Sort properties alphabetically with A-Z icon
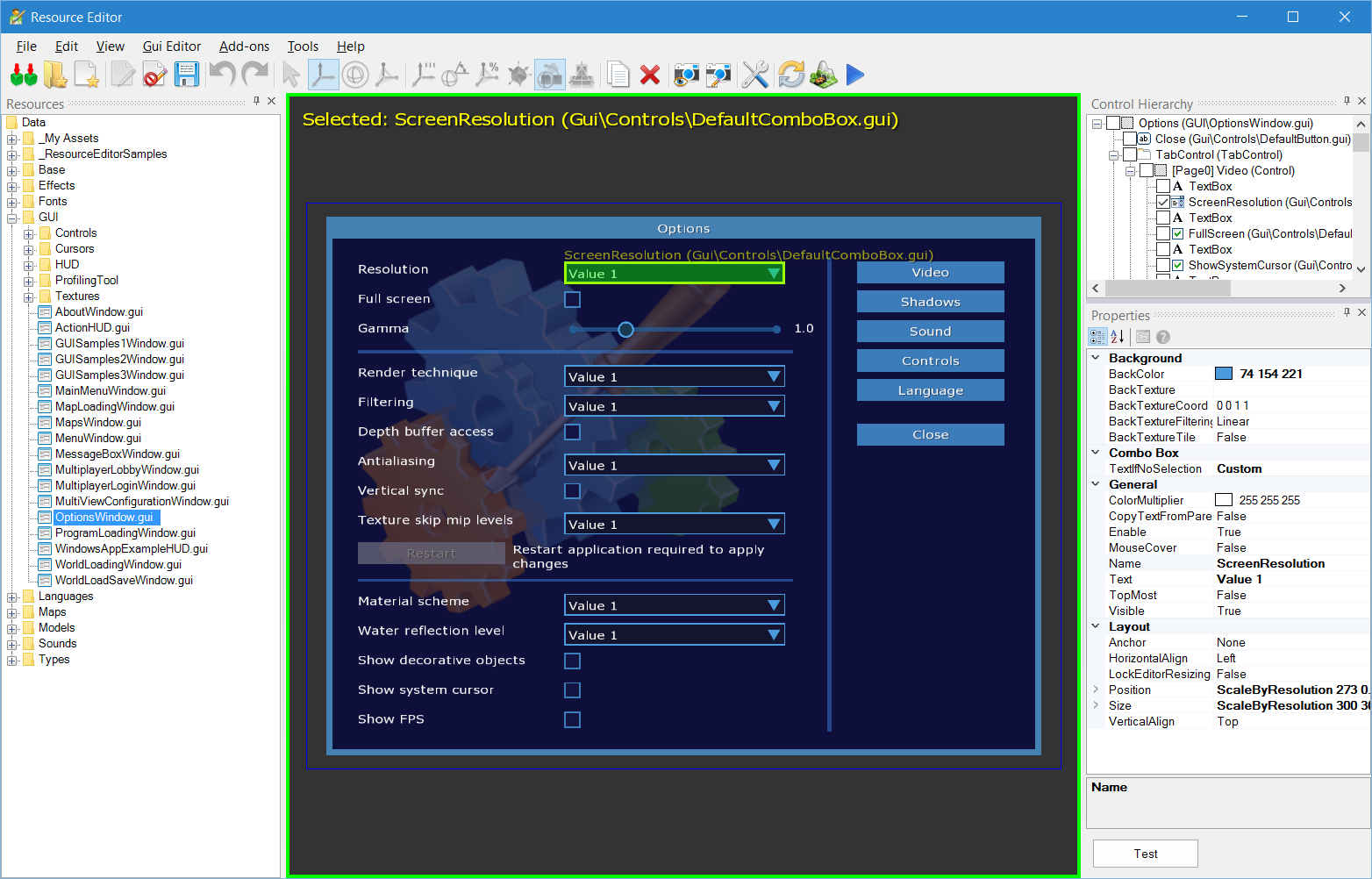This screenshot has height=879, width=1372. point(1118,337)
